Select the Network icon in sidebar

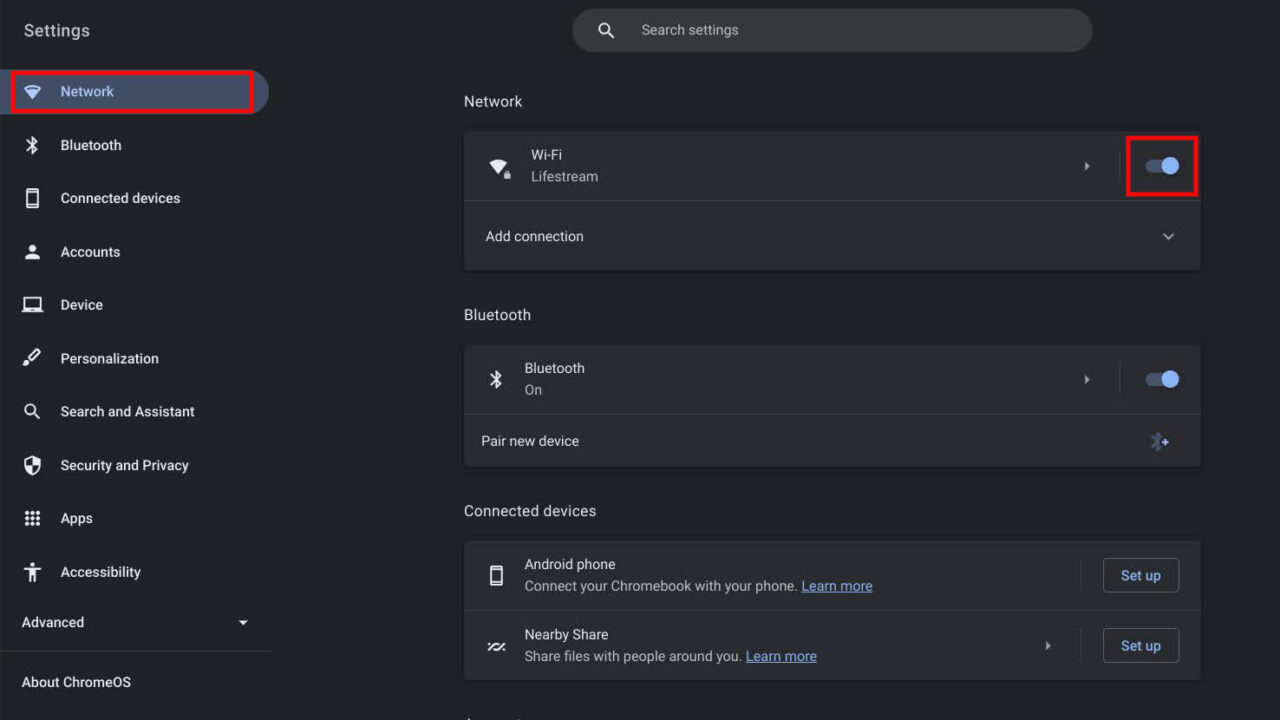click(x=33, y=91)
